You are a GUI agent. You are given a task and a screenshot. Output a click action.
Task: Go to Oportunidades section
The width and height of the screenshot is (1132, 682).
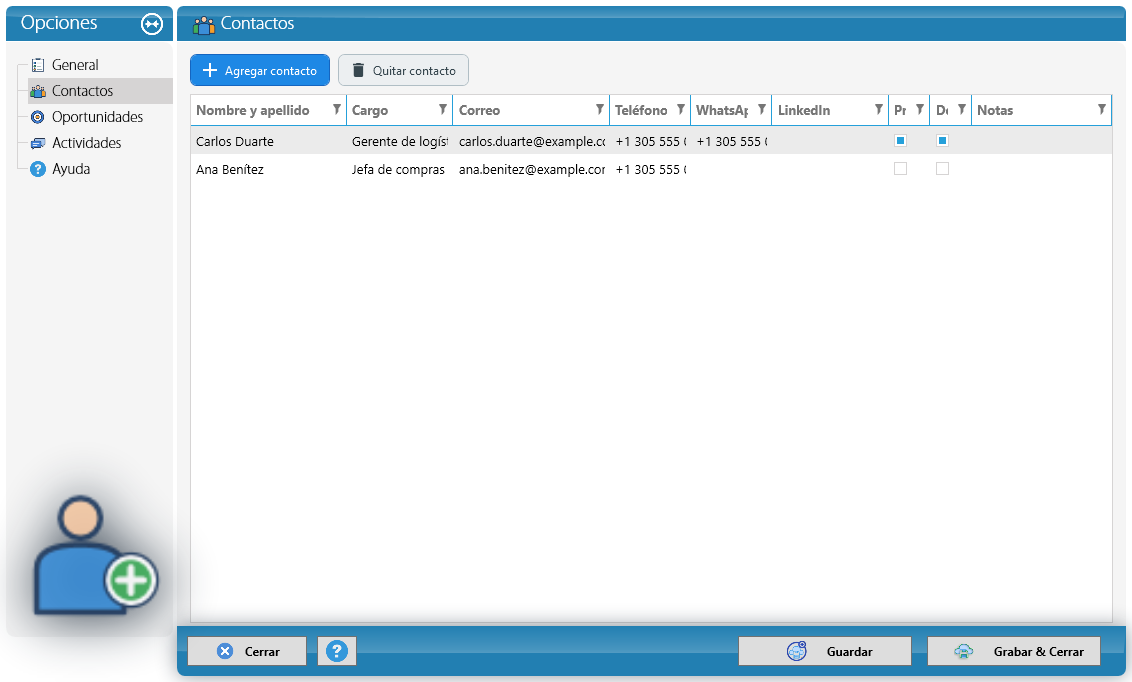(97, 117)
